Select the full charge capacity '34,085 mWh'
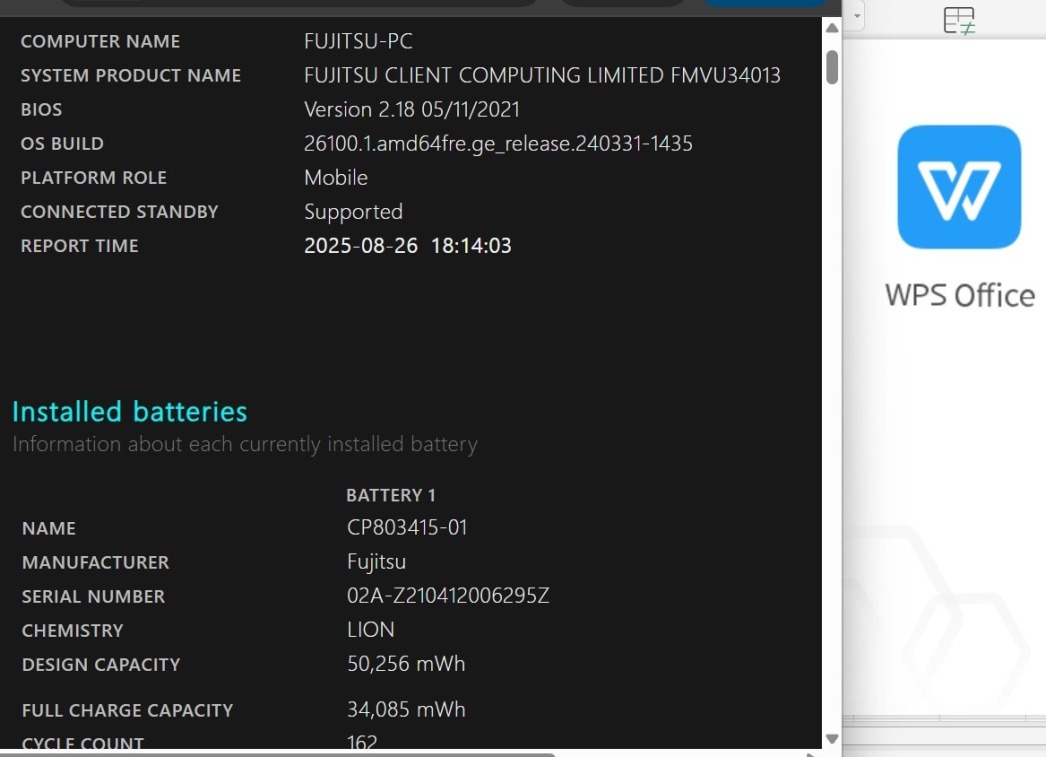1046x757 pixels. (x=406, y=709)
